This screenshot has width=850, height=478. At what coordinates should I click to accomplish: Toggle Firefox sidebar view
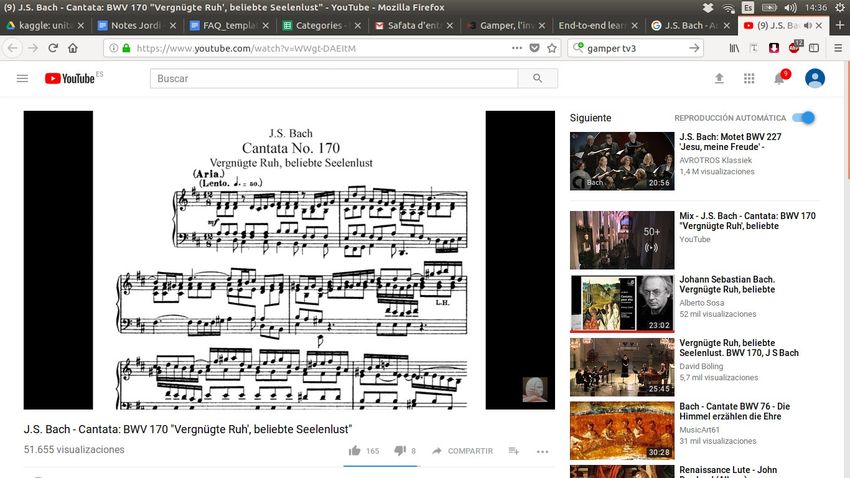pos(814,48)
